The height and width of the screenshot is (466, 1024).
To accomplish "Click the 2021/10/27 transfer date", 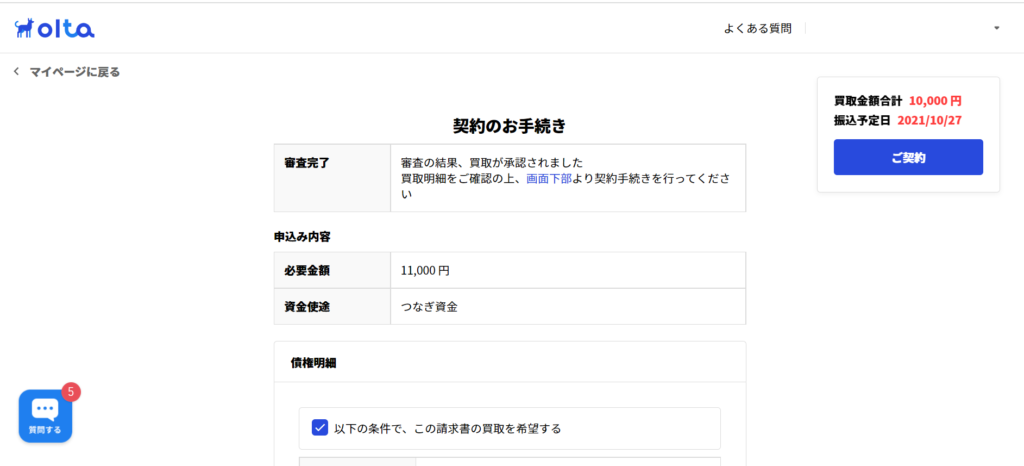I will [929, 121].
